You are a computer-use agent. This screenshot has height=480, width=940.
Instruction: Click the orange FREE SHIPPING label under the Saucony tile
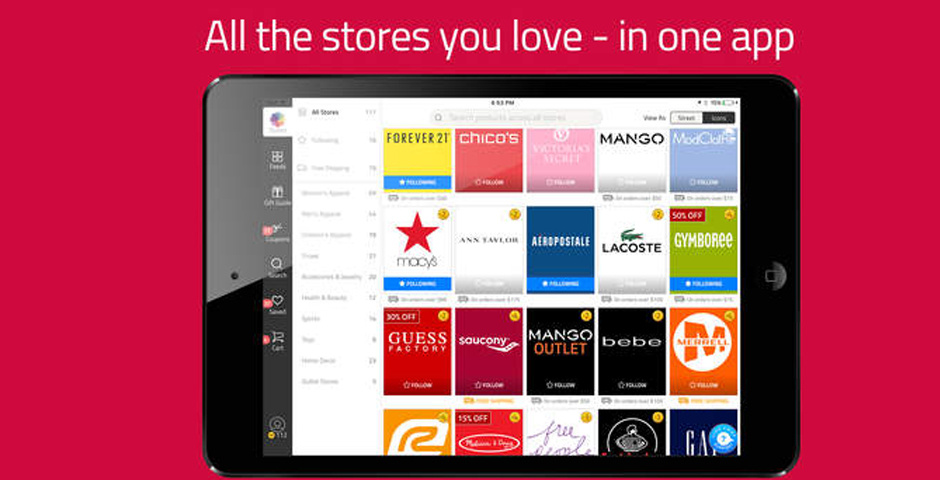[x=495, y=401]
